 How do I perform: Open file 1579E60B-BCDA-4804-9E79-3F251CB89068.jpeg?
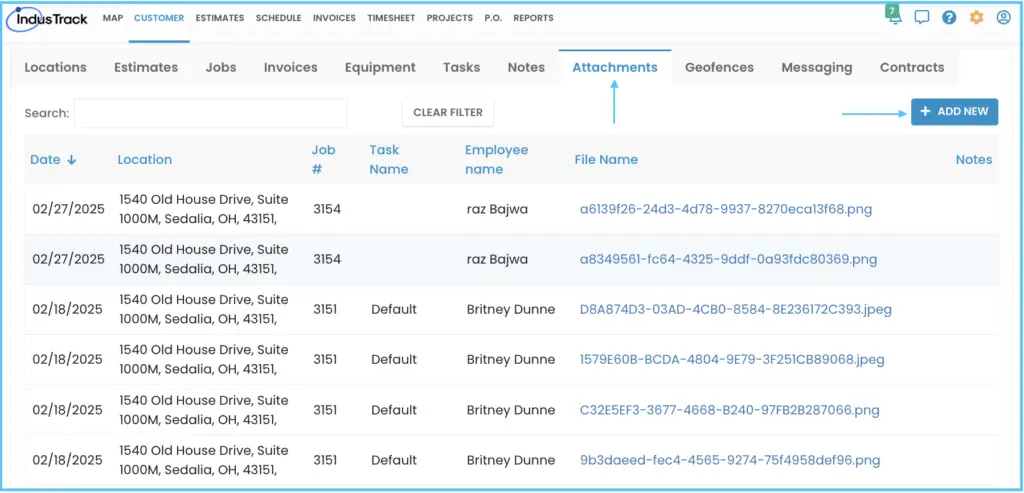(x=732, y=359)
